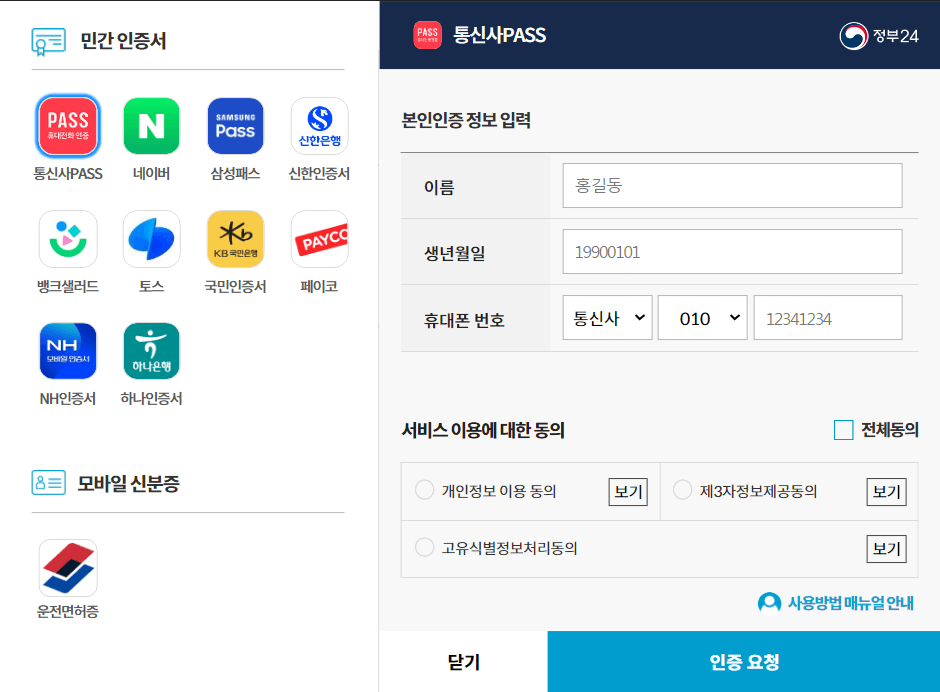This screenshot has width=940, height=692.
Task: Select the 통신사PASS certificate icon
Action: [68, 126]
